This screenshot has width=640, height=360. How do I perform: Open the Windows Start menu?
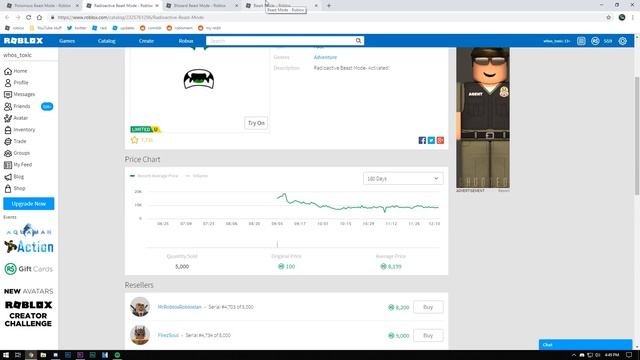(6, 355)
